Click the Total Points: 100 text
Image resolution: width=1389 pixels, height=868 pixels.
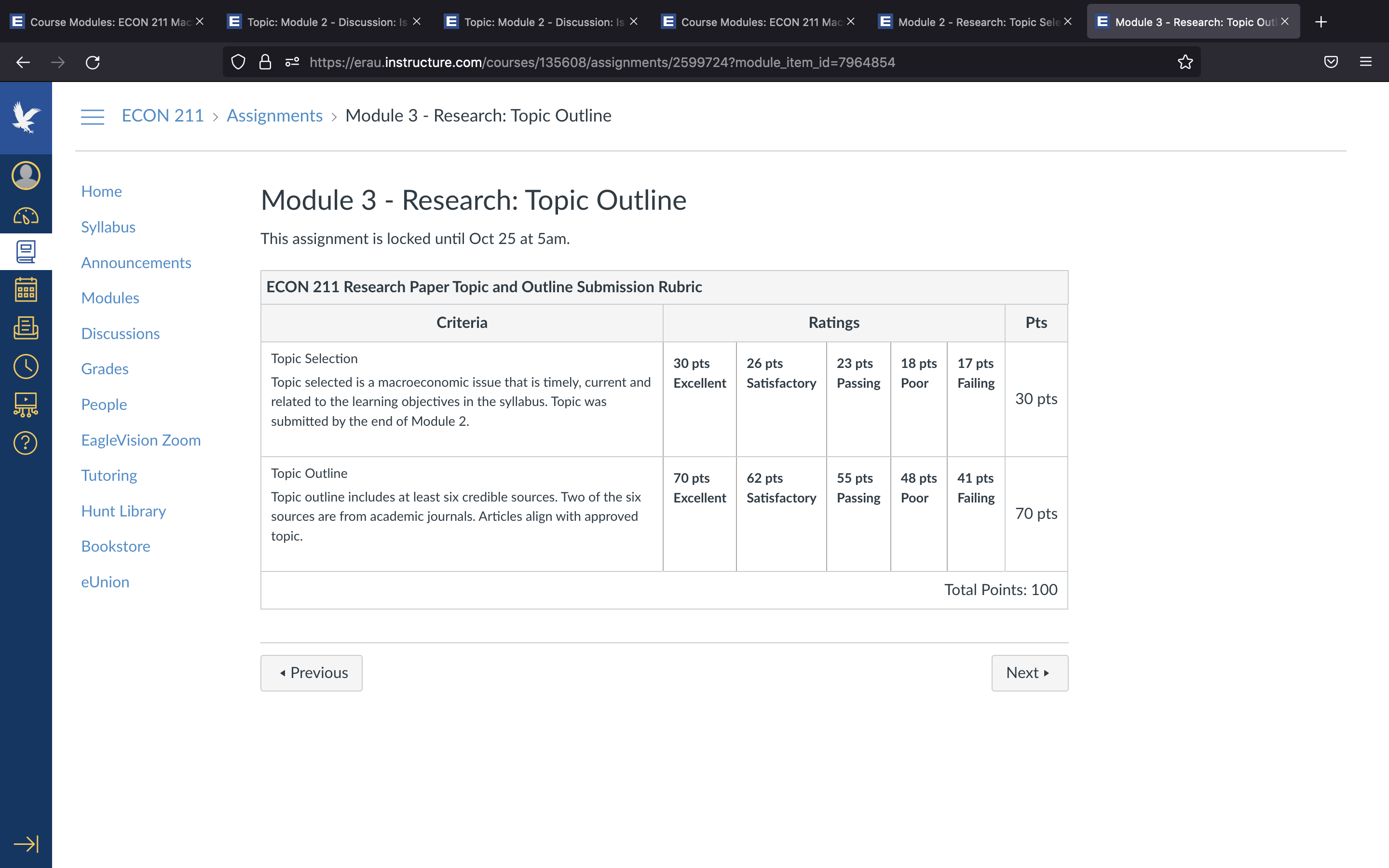pos(1001,590)
